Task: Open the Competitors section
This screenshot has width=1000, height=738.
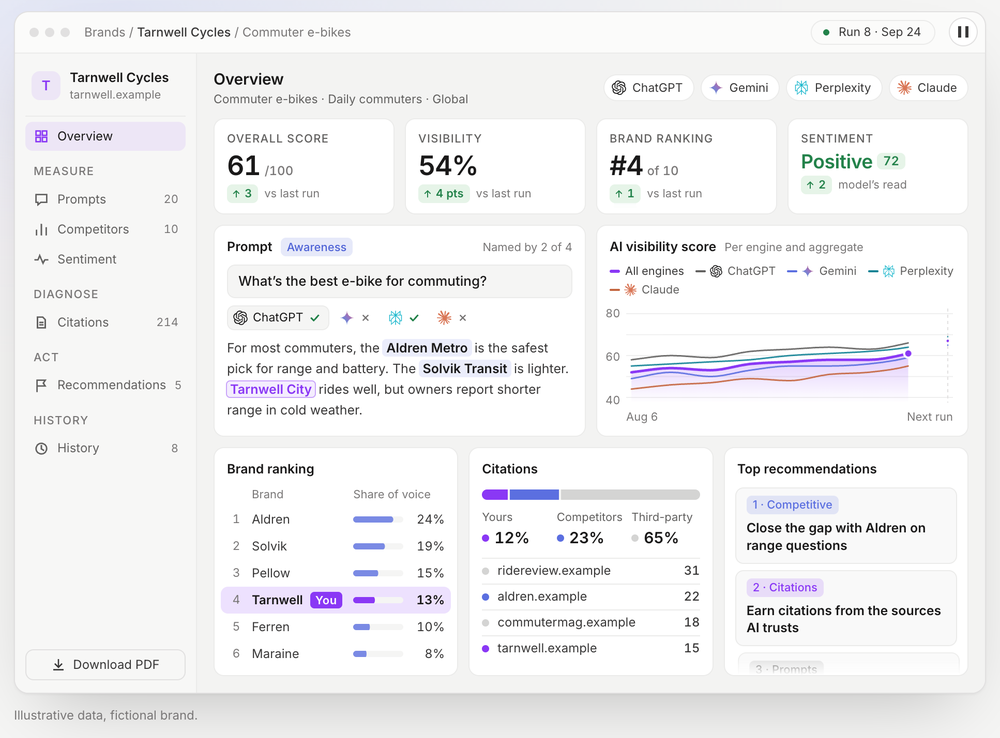Action: (x=105, y=229)
